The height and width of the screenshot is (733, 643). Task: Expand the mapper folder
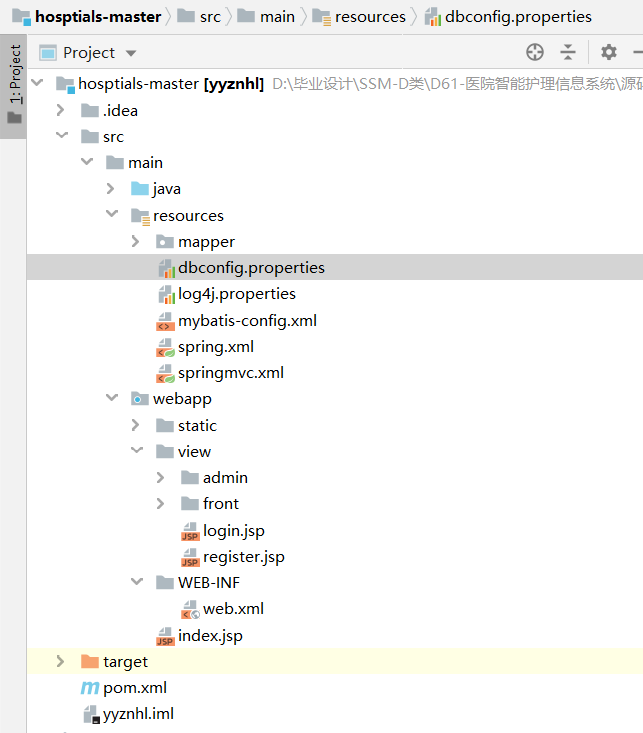click(136, 242)
